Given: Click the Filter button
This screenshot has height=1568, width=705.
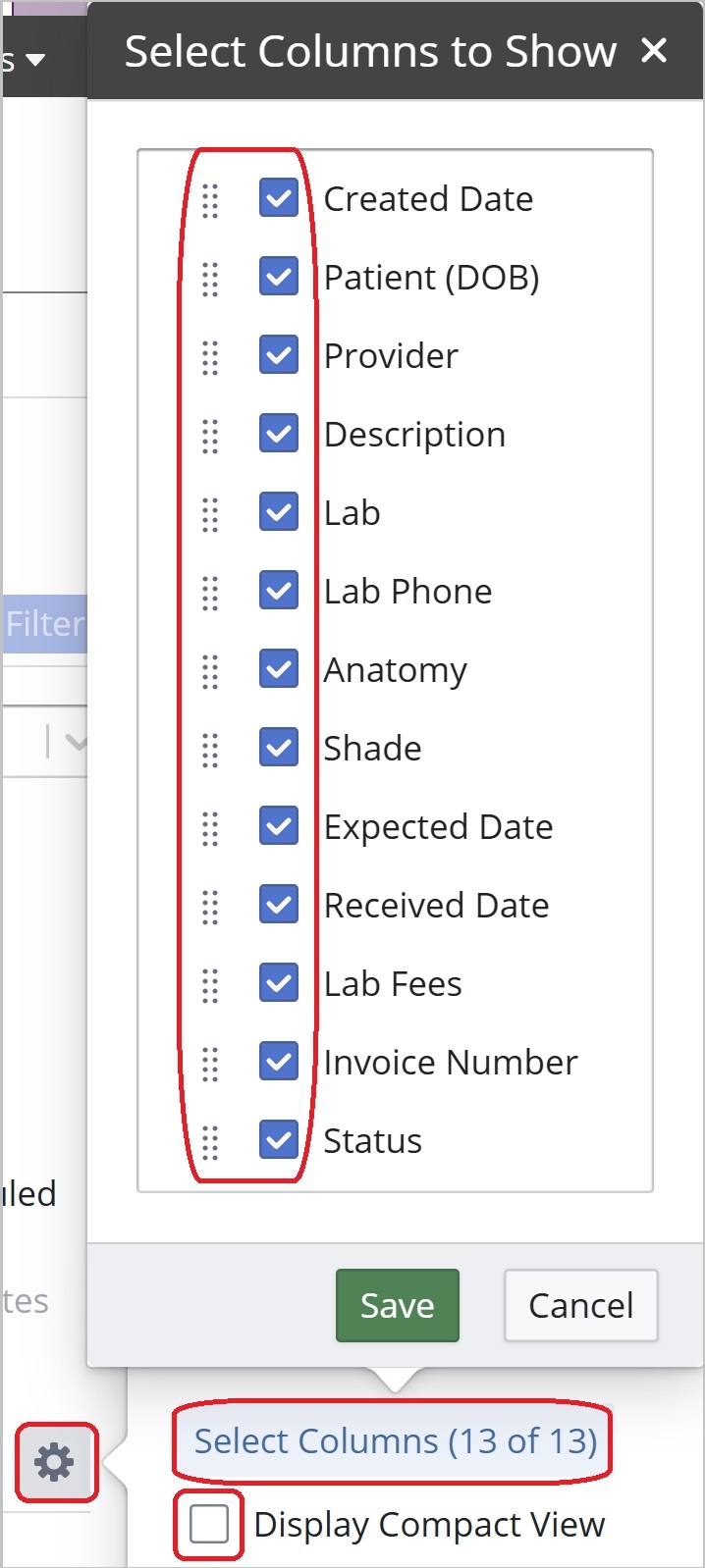Looking at the screenshot, I should pos(45,624).
